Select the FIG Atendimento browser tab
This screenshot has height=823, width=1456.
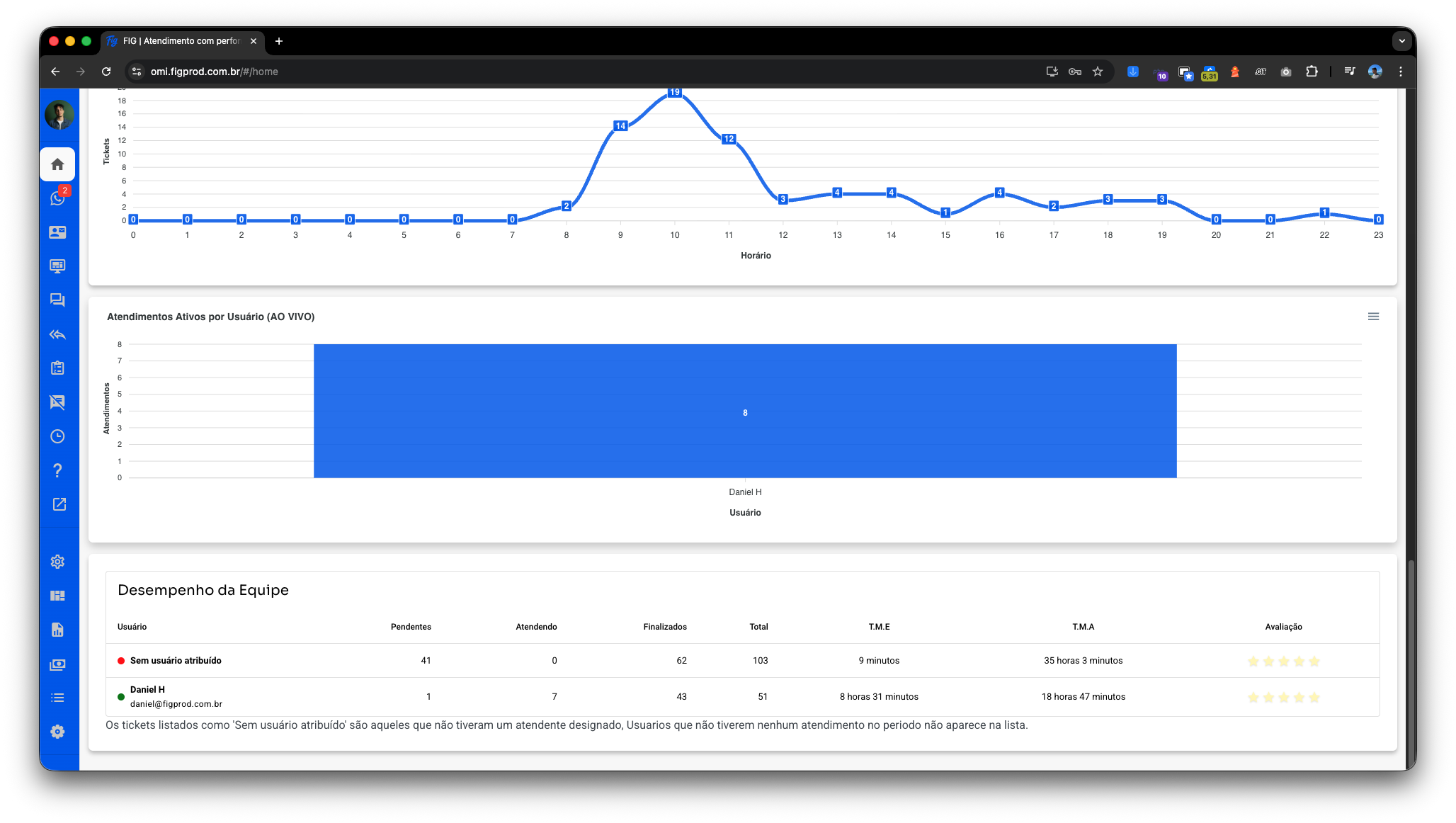(x=181, y=41)
